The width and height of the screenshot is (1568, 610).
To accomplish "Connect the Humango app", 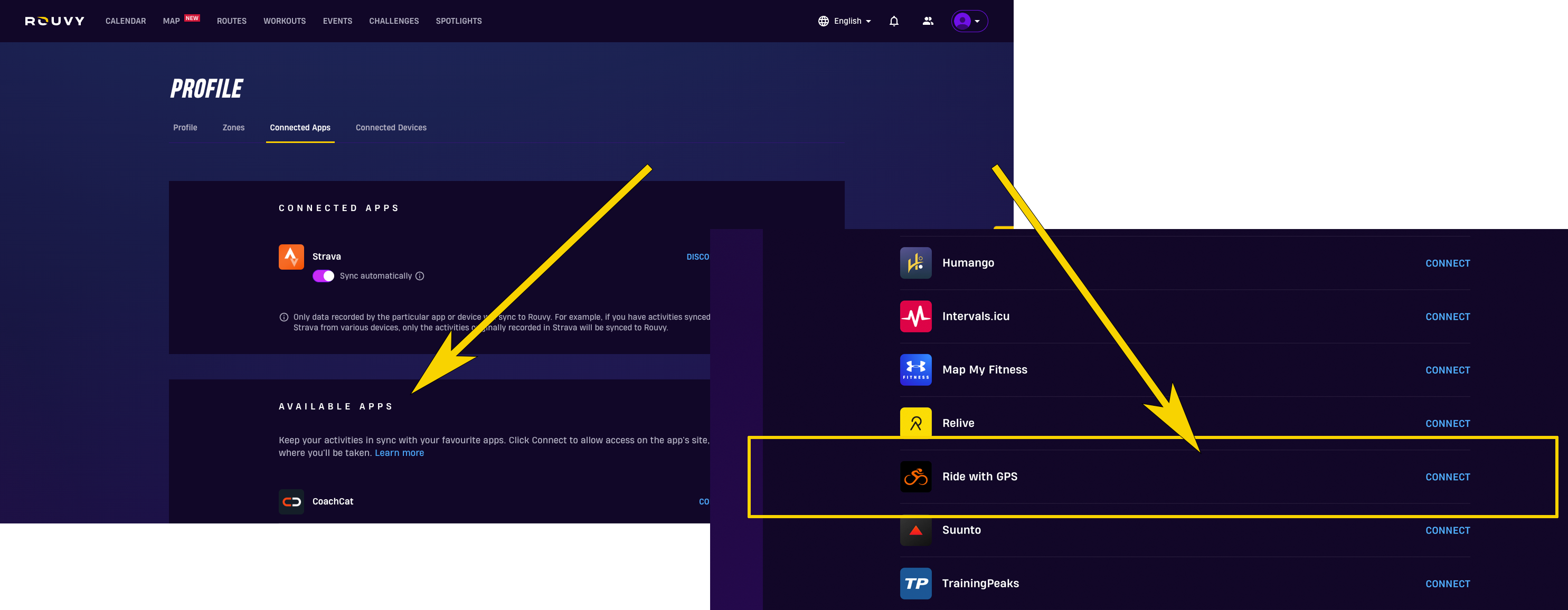I will (1448, 263).
